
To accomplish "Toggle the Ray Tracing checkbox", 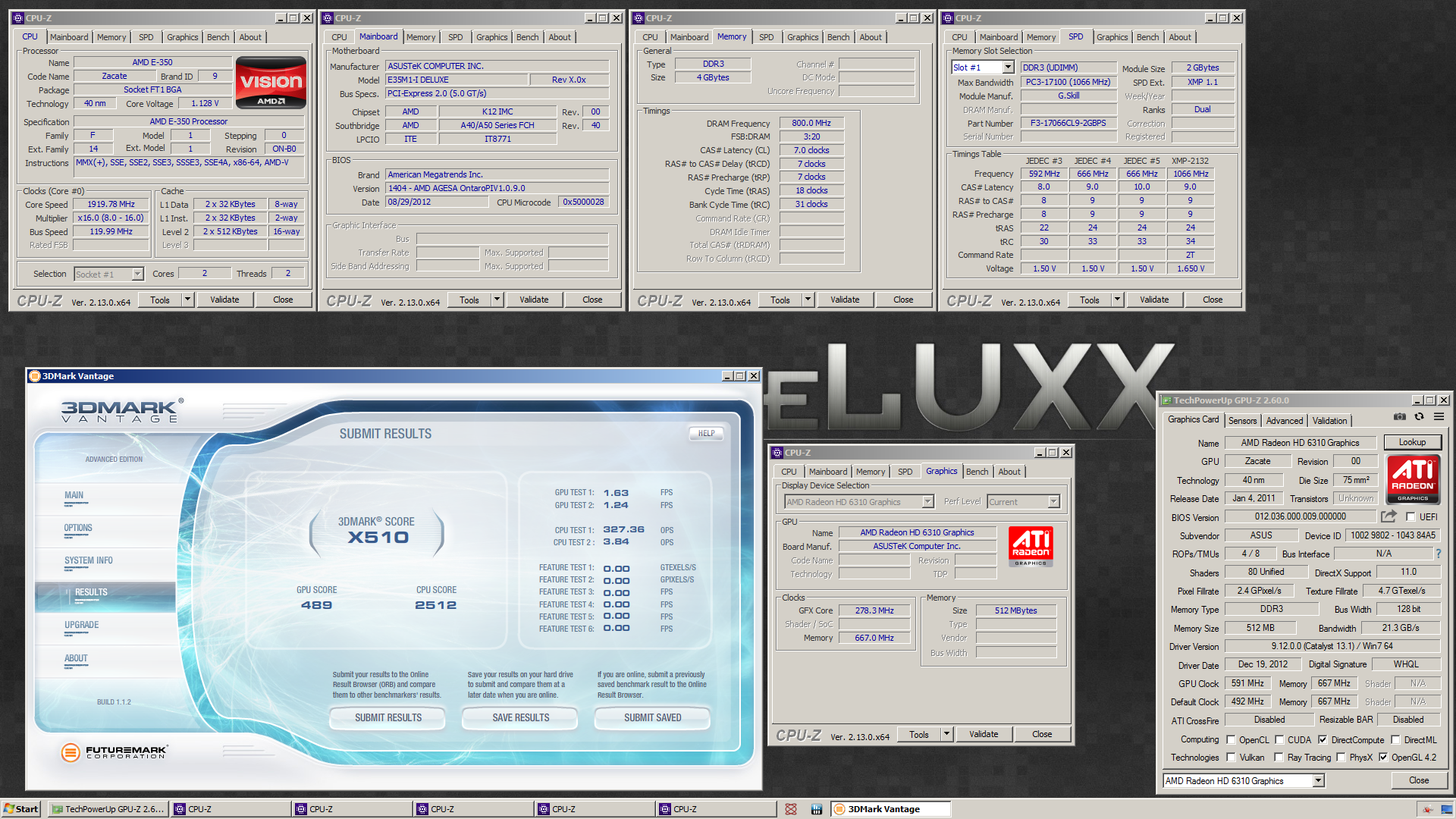I will [x=1279, y=758].
